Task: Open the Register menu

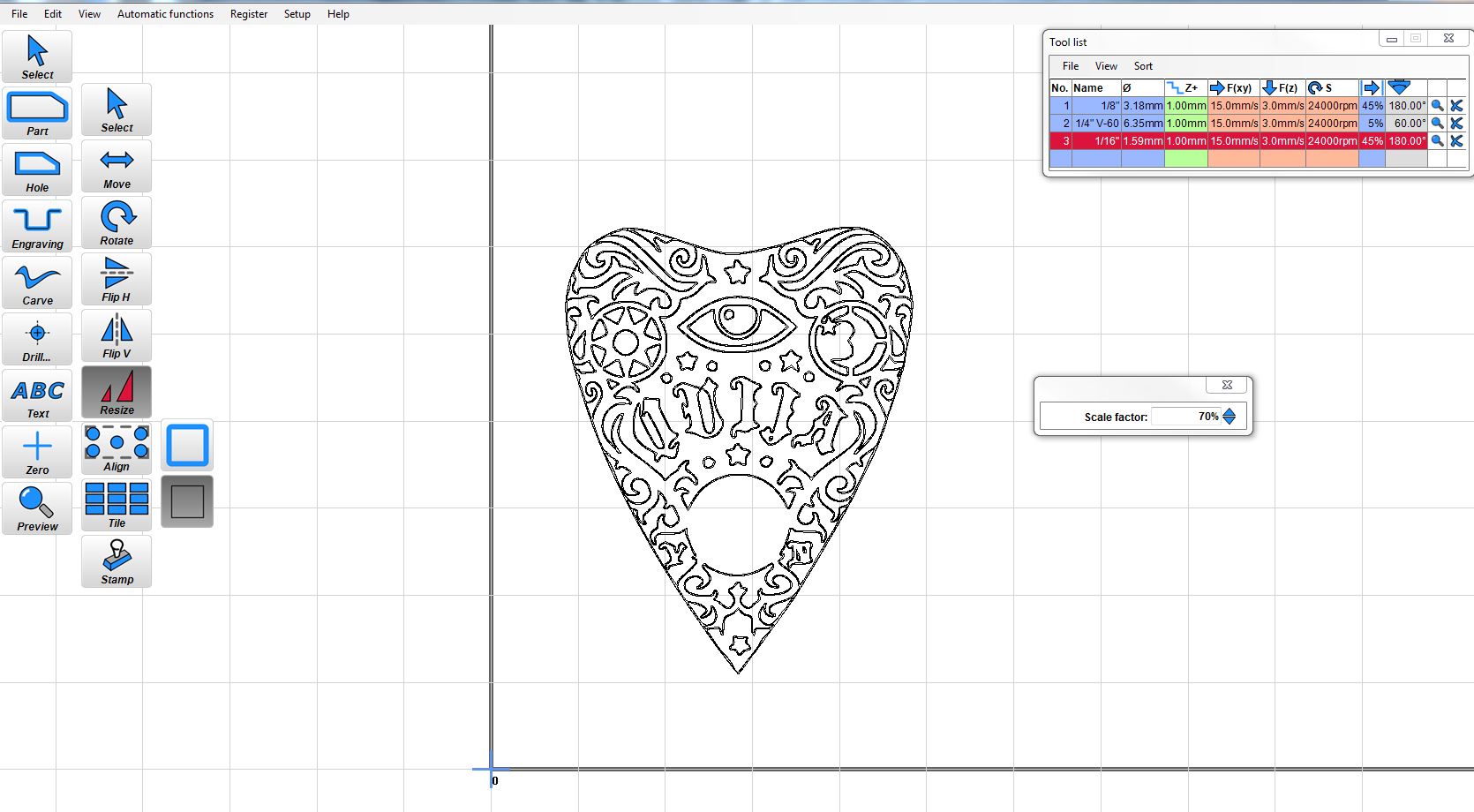Action: click(x=249, y=14)
